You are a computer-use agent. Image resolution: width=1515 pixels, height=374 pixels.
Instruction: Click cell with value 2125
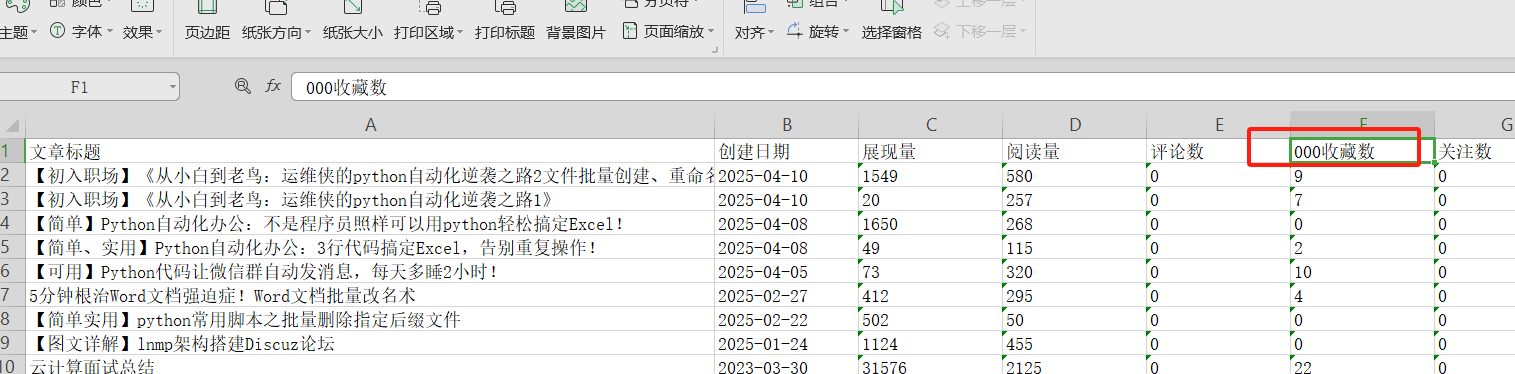[x=1075, y=365]
